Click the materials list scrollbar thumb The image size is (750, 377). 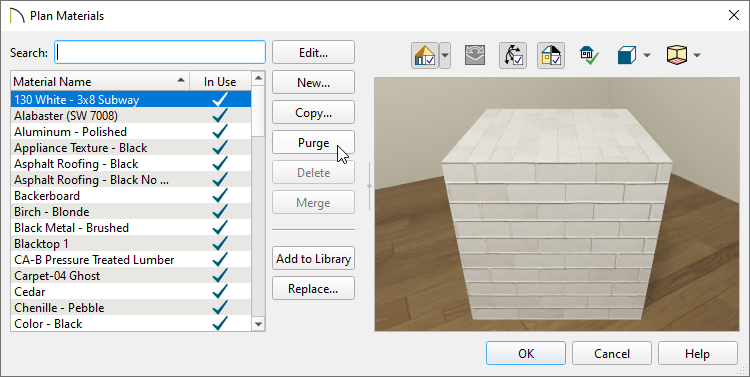point(258,111)
